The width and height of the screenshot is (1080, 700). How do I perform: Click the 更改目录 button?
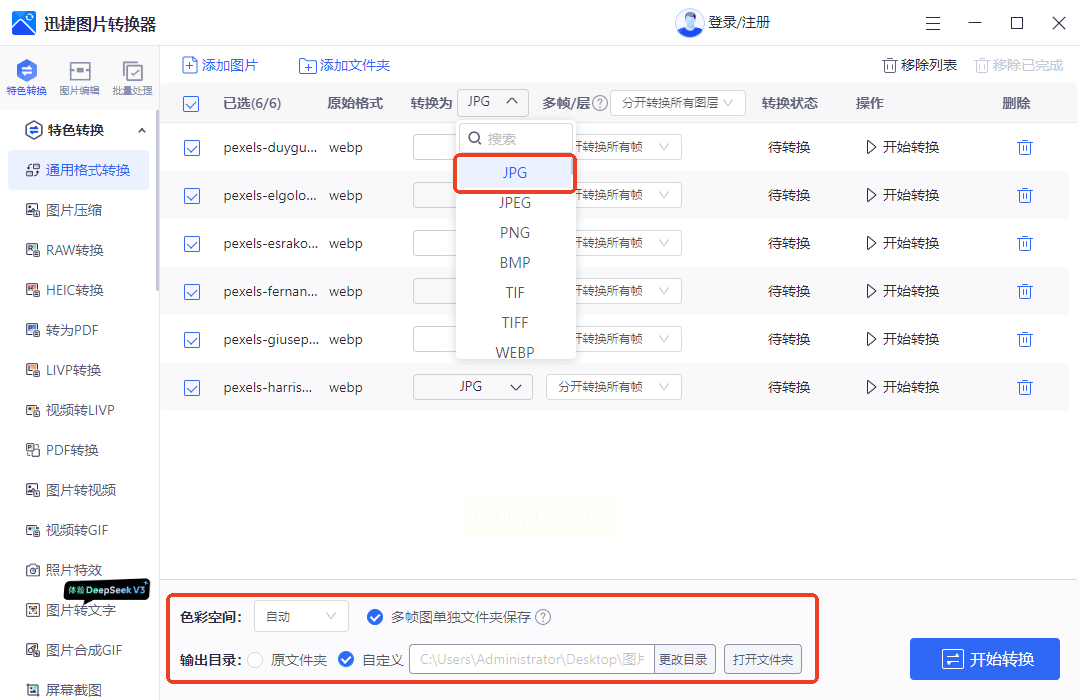pos(685,660)
